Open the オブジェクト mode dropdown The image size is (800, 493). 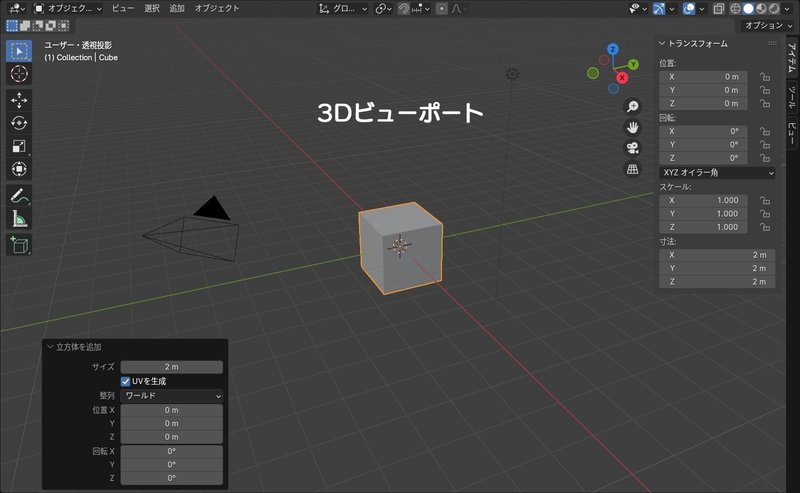point(68,9)
